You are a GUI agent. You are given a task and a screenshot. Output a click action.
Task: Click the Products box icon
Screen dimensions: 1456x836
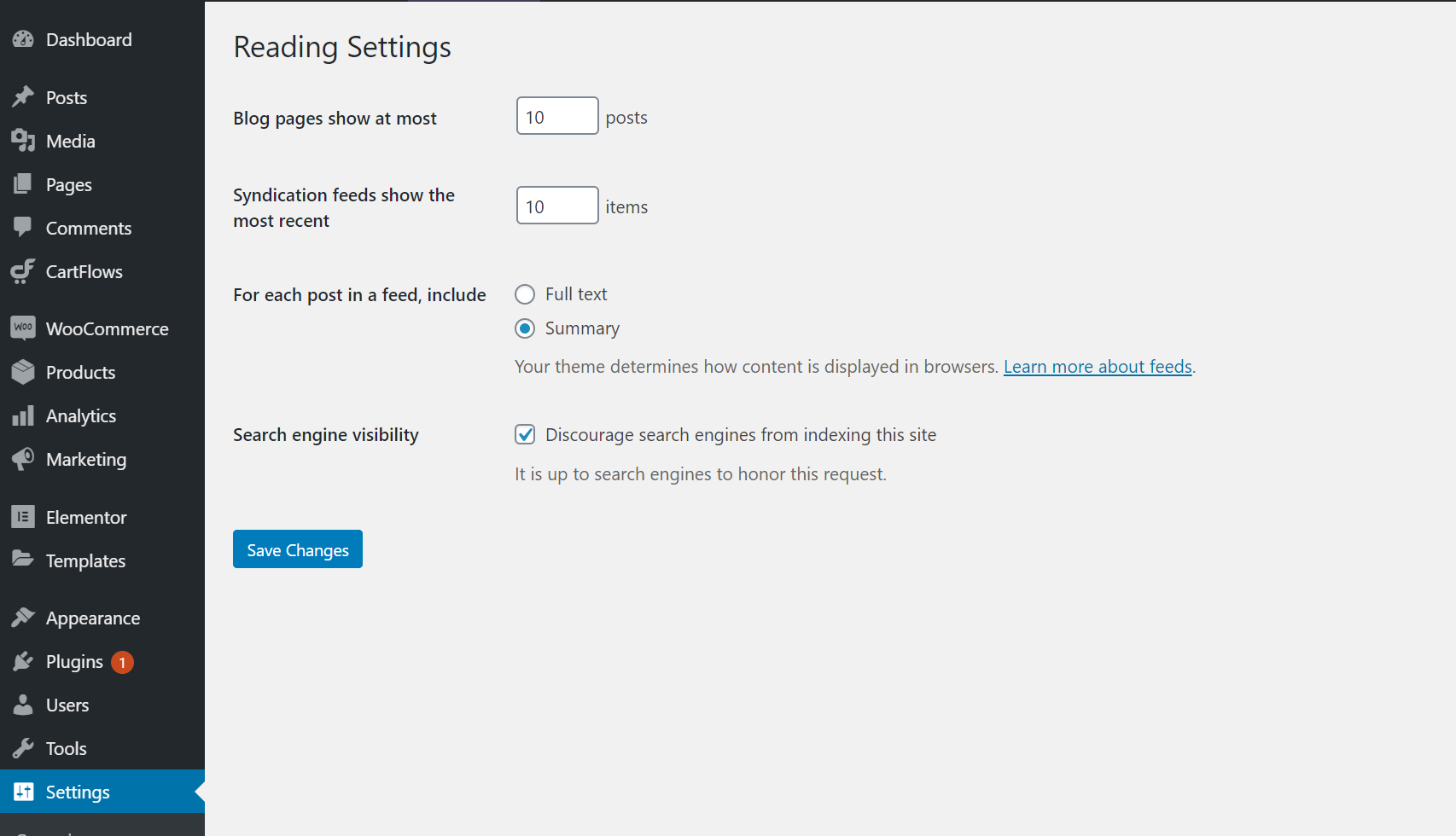pyautogui.click(x=23, y=372)
